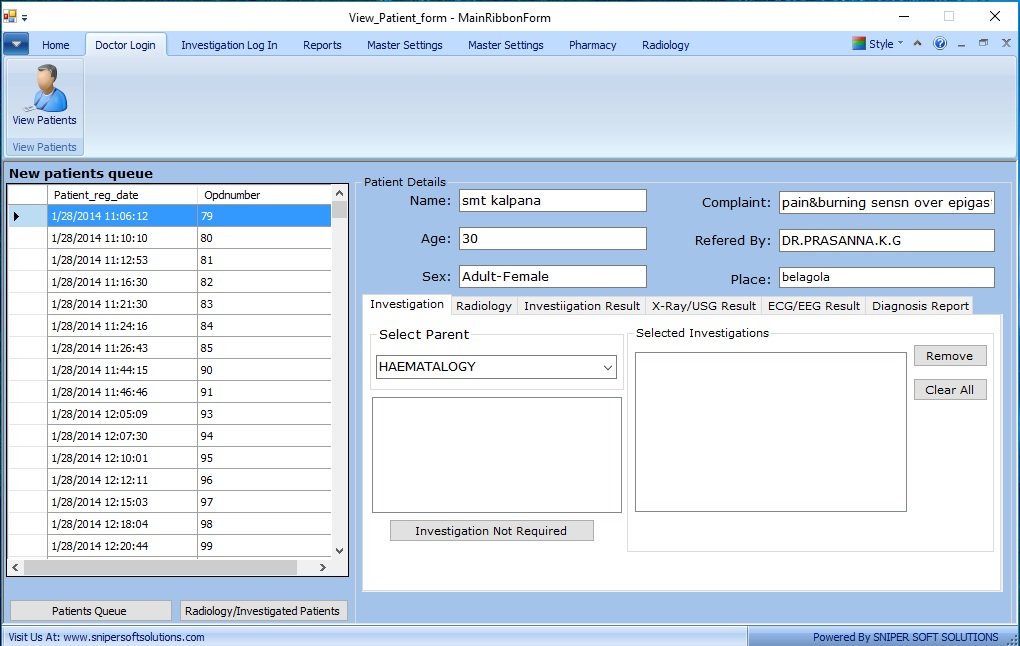Click into the Complaint text field
Image resolution: width=1020 pixels, height=646 pixels.
(x=886, y=202)
